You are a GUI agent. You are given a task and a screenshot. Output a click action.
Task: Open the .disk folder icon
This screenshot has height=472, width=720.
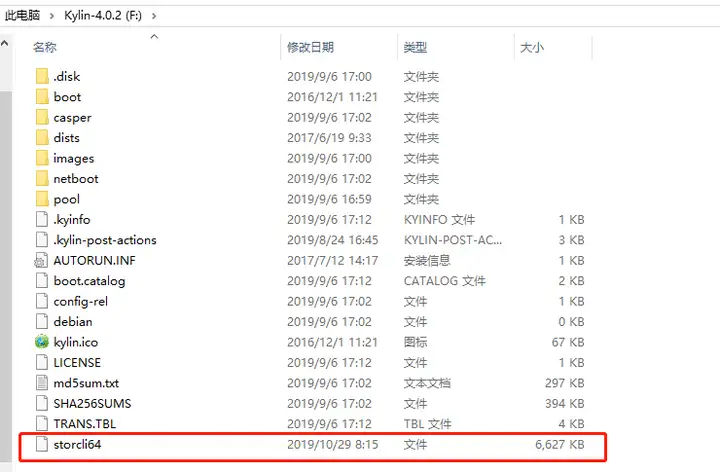click(42, 76)
